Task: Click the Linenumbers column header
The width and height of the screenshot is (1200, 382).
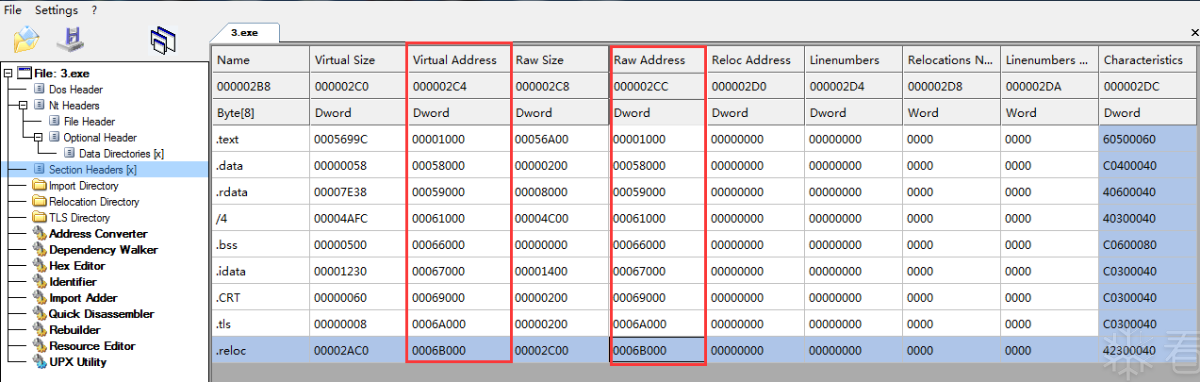Action: click(x=854, y=60)
